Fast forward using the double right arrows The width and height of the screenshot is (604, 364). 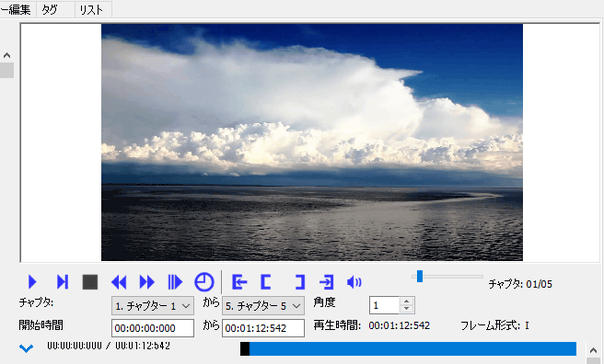(147, 282)
